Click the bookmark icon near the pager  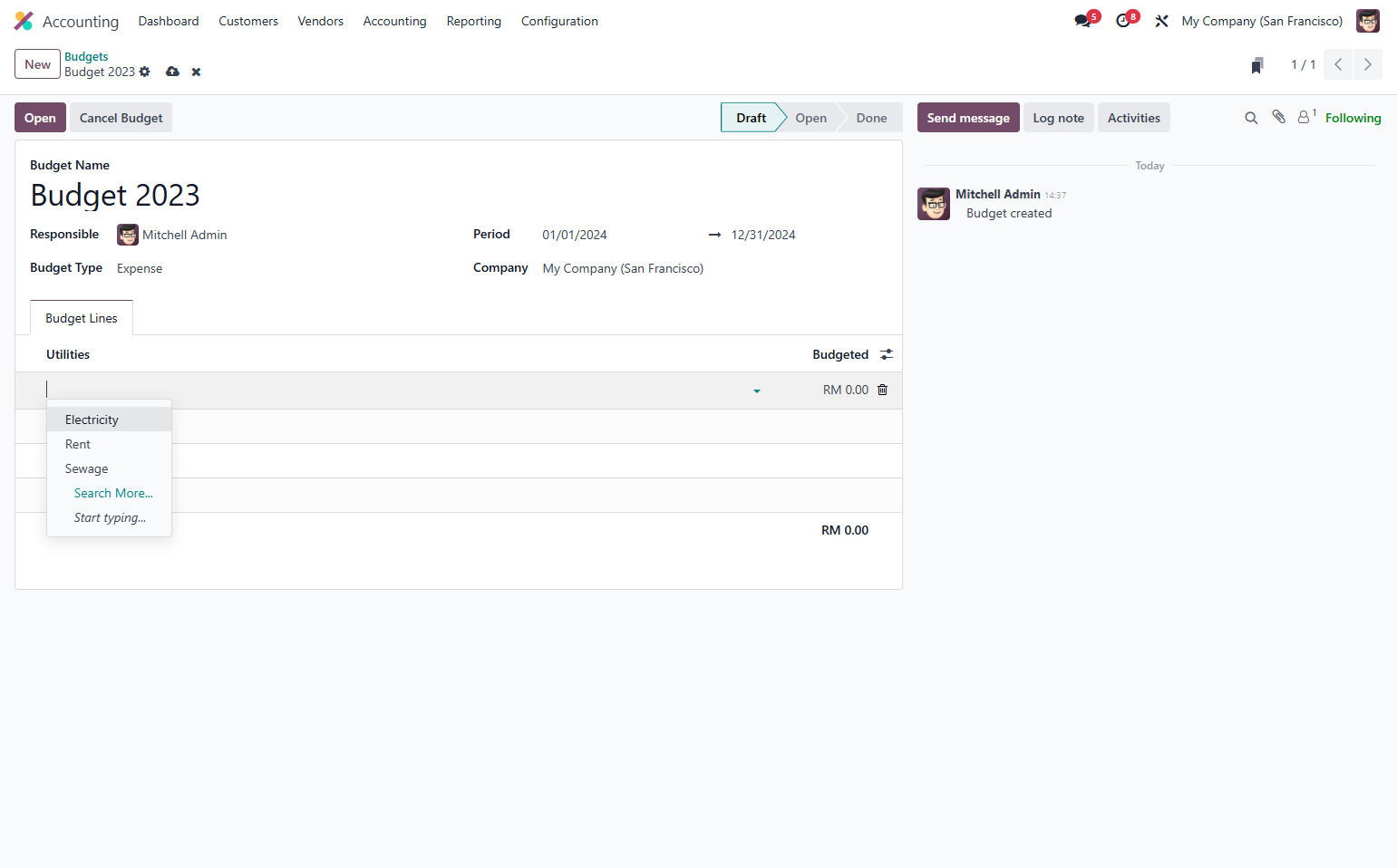point(1257,65)
